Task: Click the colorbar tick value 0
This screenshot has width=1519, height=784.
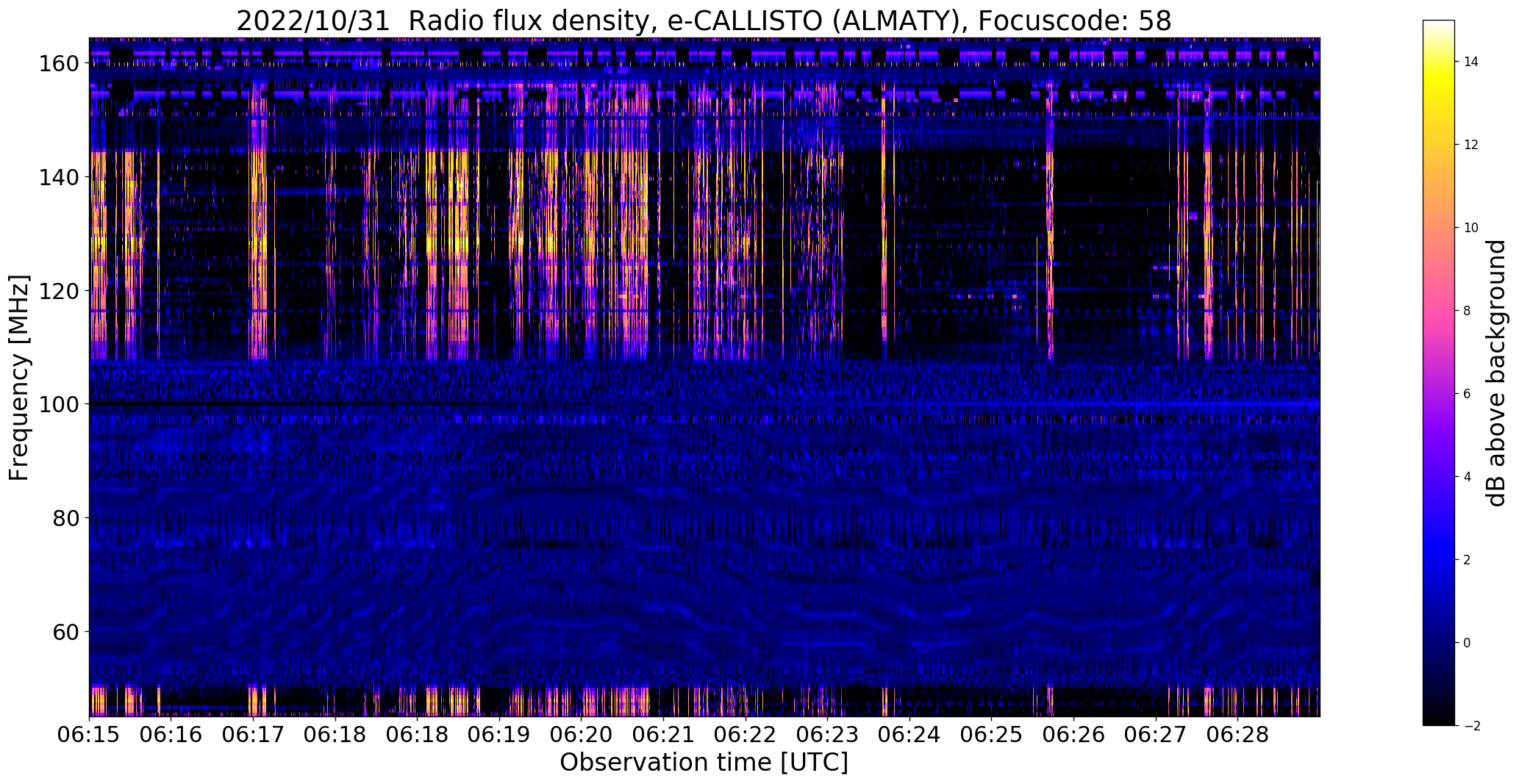Action: click(x=1468, y=643)
